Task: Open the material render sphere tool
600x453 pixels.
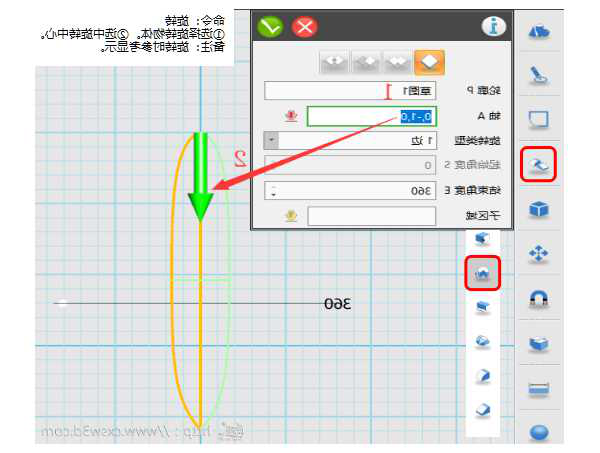Action: point(539,433)
